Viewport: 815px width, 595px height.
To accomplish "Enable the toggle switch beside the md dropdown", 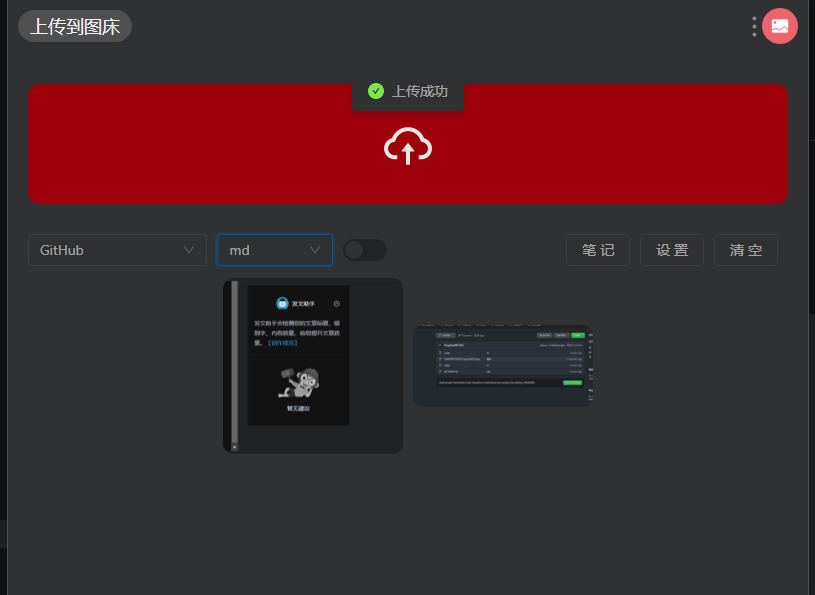I will coord(365,249).
